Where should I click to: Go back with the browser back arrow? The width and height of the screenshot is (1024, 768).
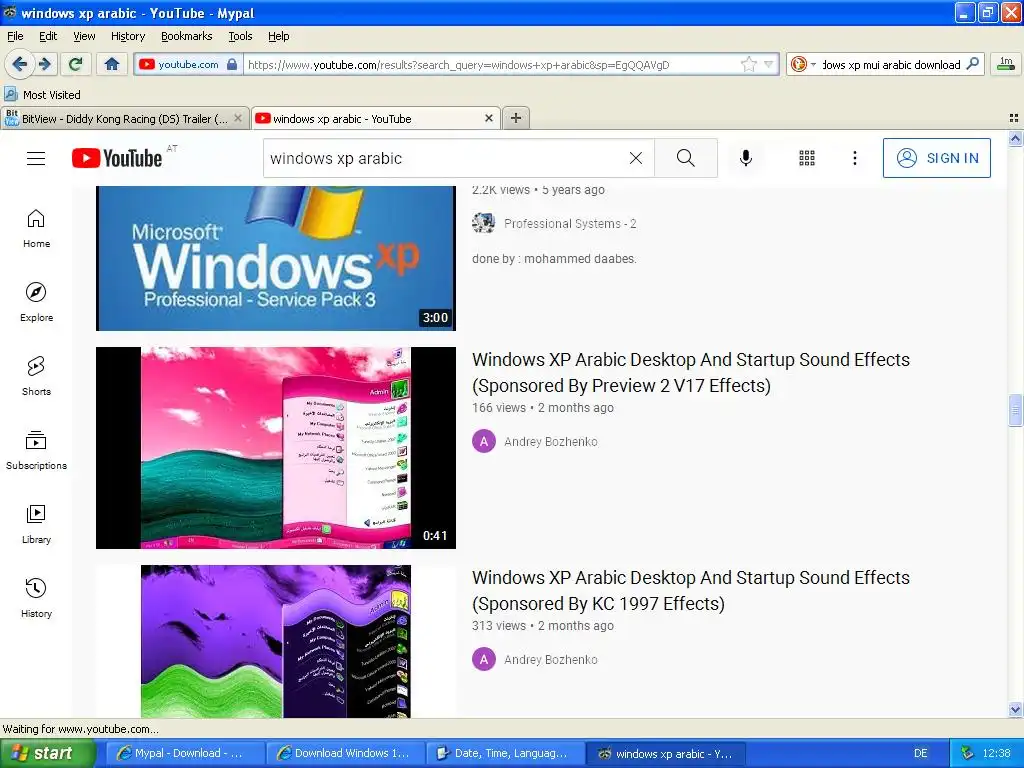coord(20,64)
